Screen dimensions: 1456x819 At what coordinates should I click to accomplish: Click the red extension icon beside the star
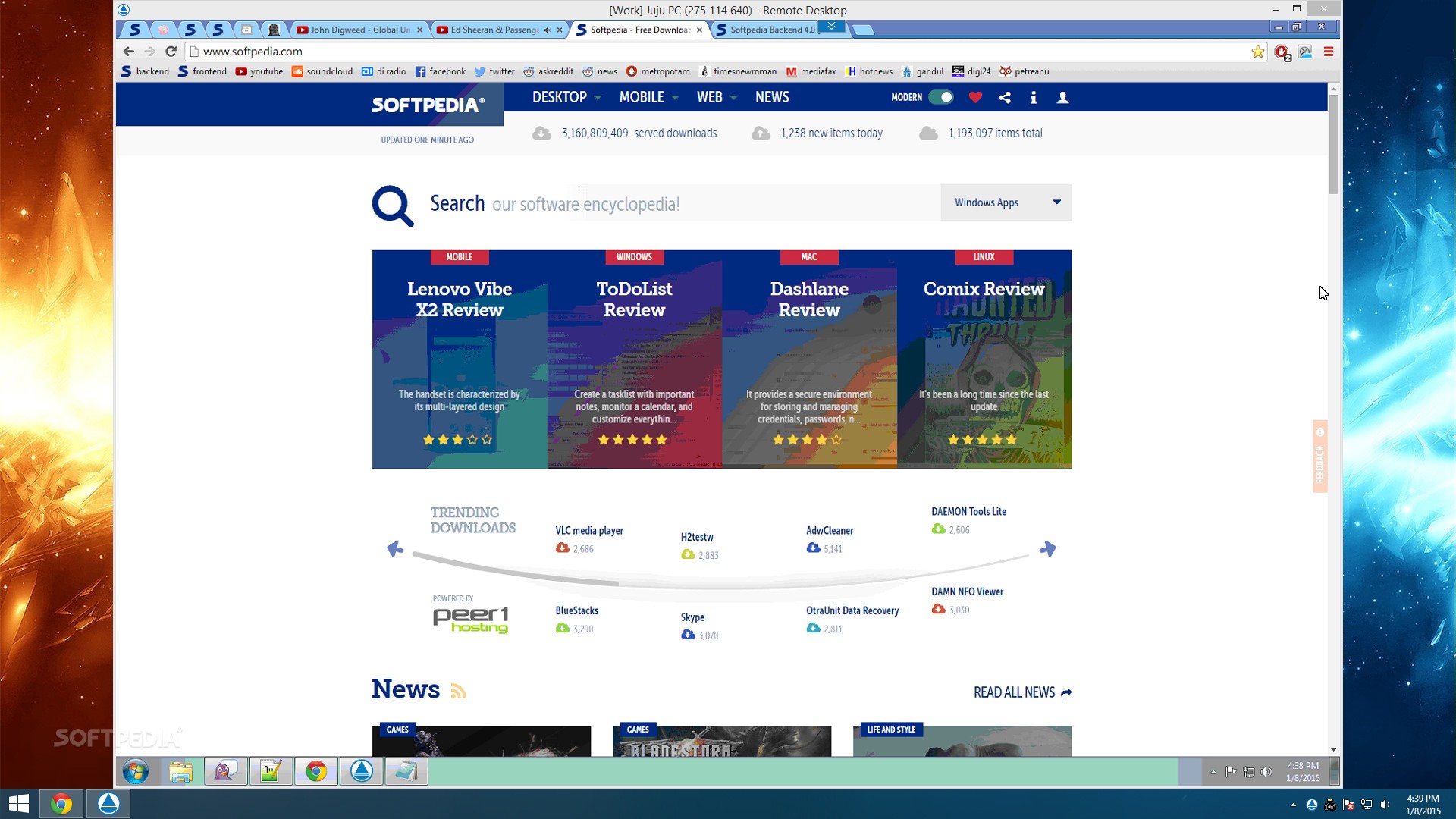click(1282, 52)
